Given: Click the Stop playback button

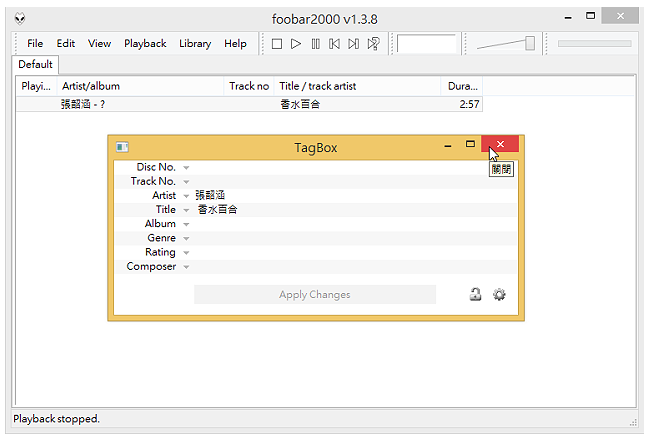Looking at the screenshot, I should click(277, 44).
